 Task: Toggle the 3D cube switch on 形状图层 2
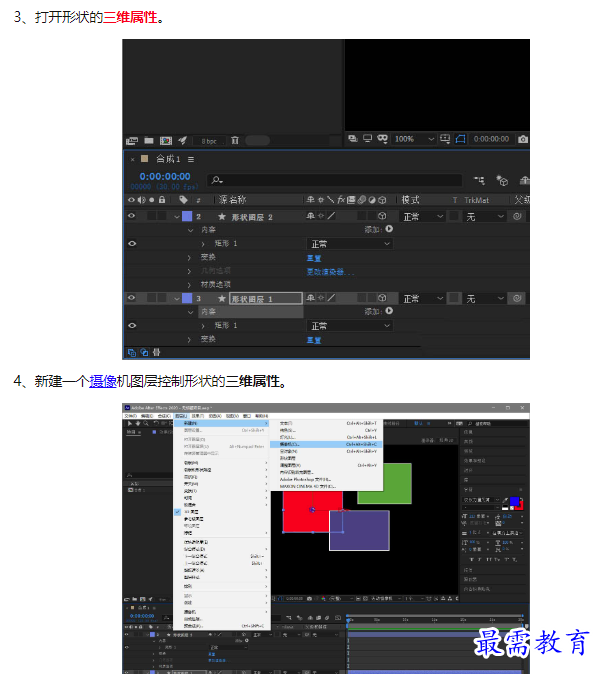pos(382,216)
